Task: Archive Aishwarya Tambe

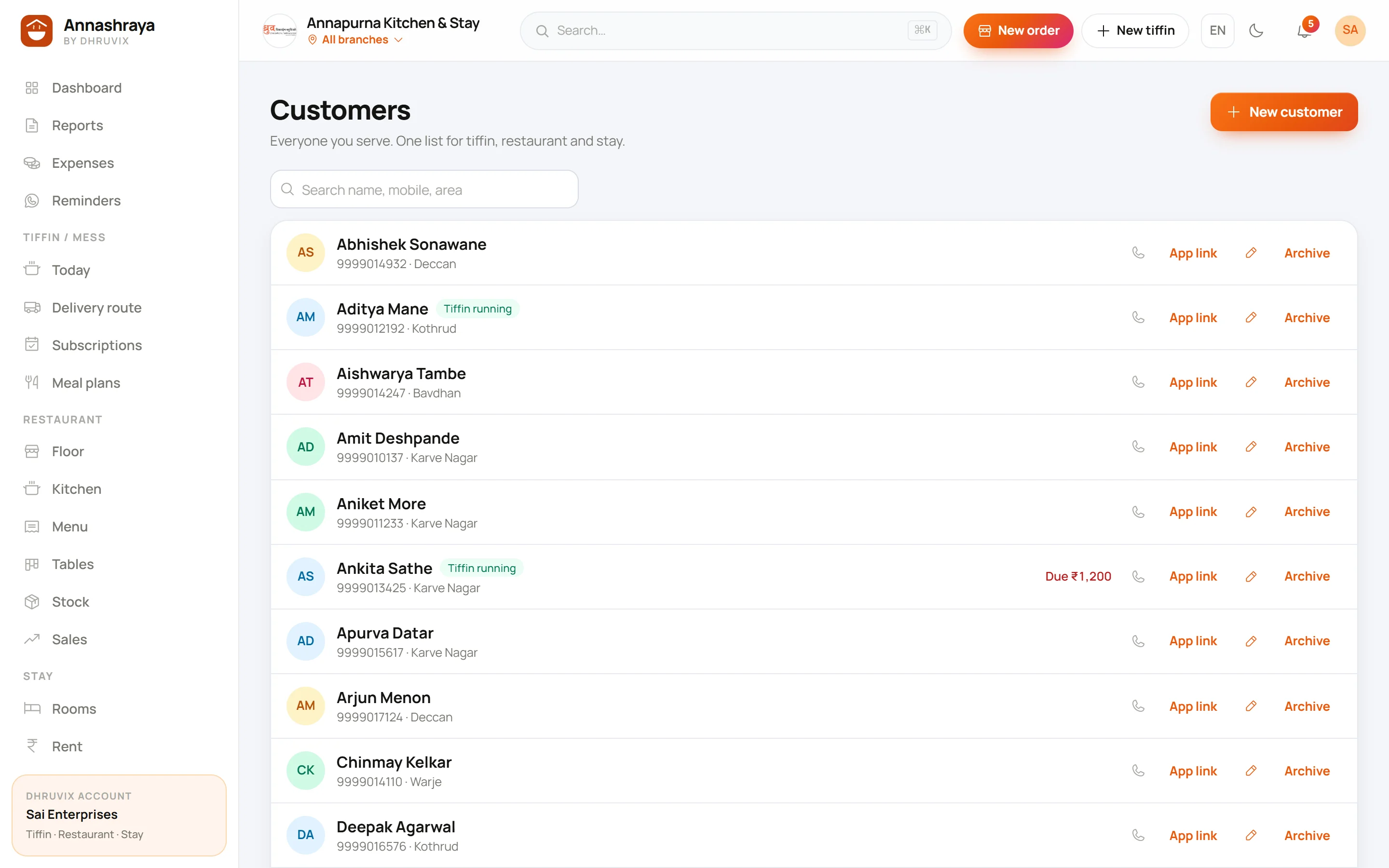Action: coord(1307,382)
